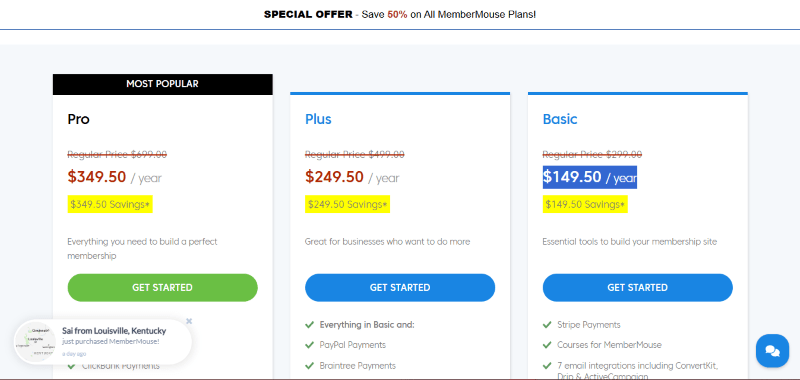Select the Plus plan heading

[318, 119]
